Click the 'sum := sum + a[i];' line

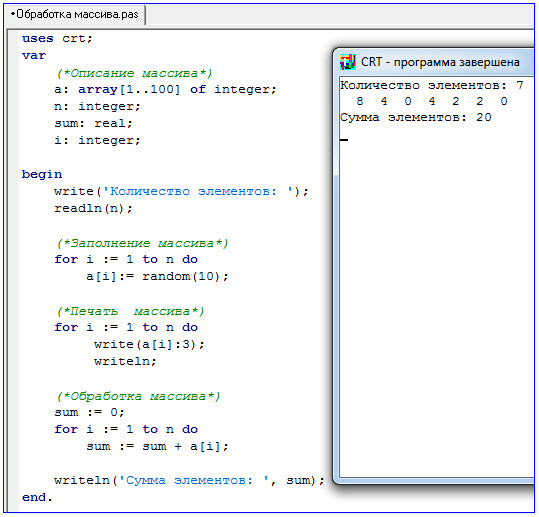157,446
